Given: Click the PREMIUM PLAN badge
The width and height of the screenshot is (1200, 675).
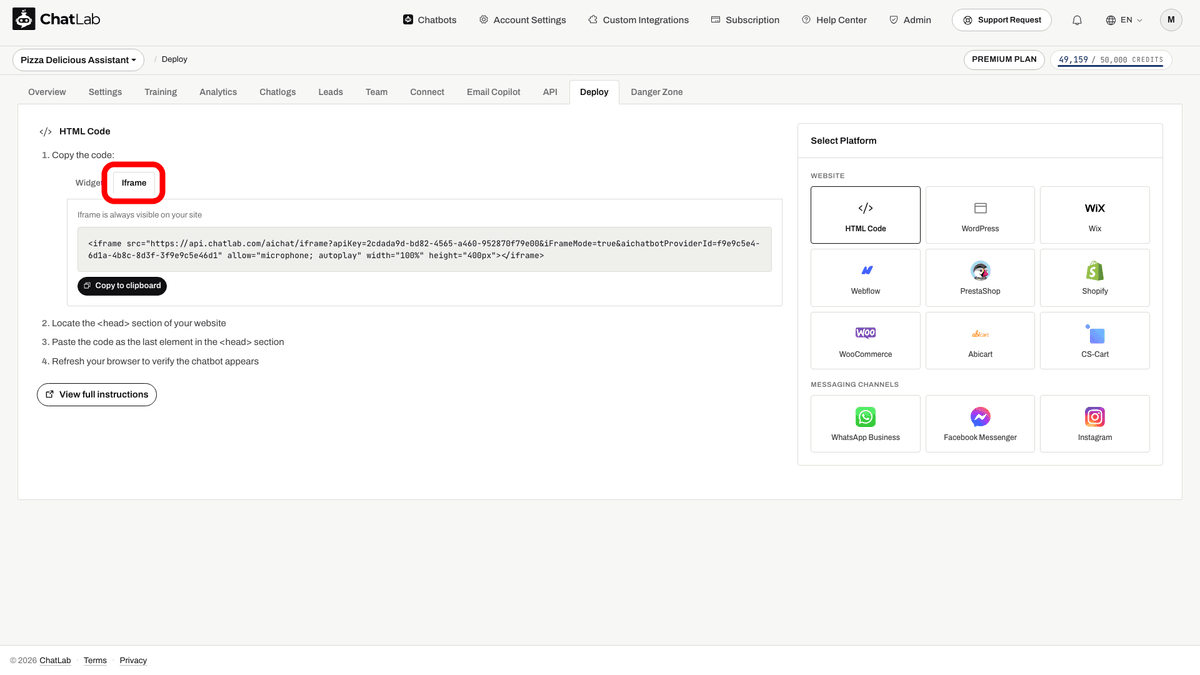Looking at the screenshot, I should coord(1004,60).
